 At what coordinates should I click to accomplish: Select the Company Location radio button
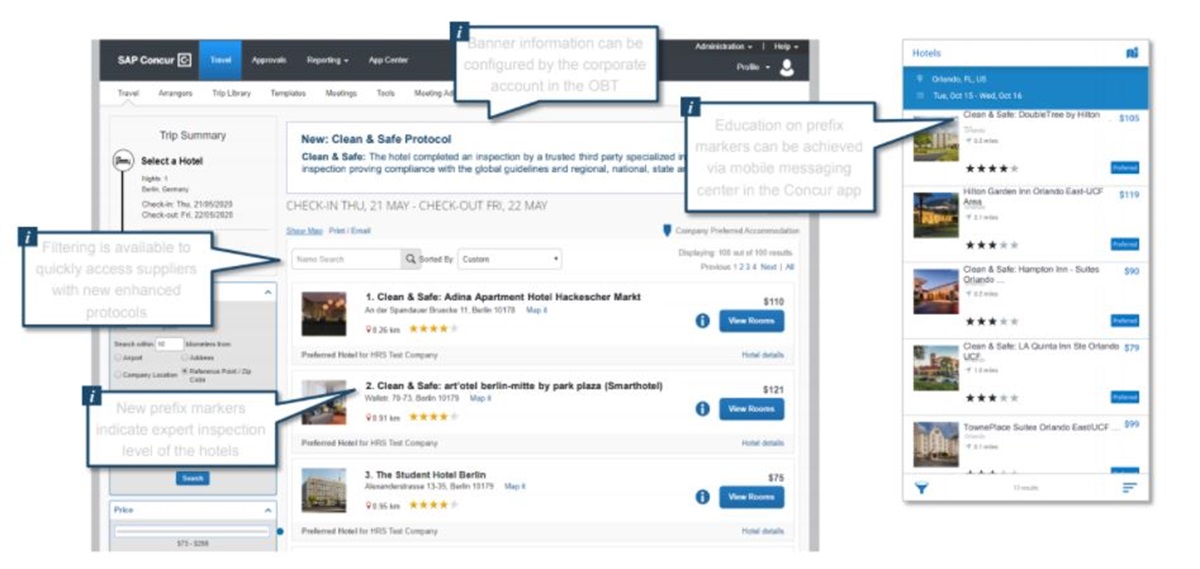pos(119,374)
